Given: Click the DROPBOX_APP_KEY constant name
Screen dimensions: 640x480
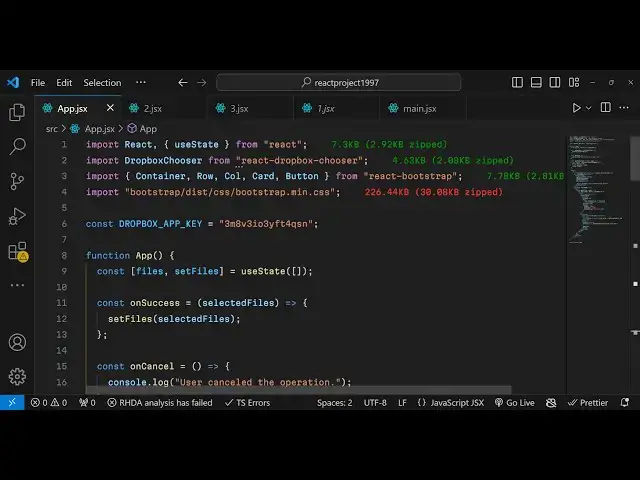Looking at the screenshot, I should point(160,224).
